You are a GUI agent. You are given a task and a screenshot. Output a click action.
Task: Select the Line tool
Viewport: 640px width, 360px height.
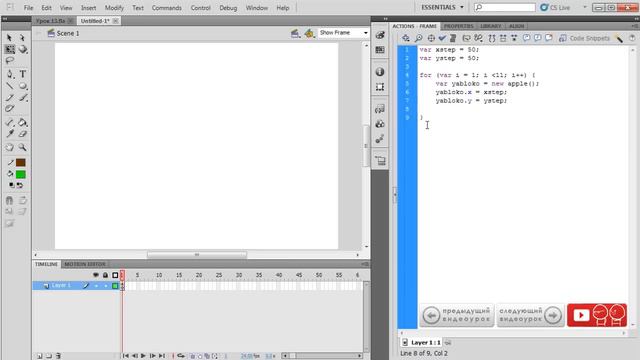point(10,86)
